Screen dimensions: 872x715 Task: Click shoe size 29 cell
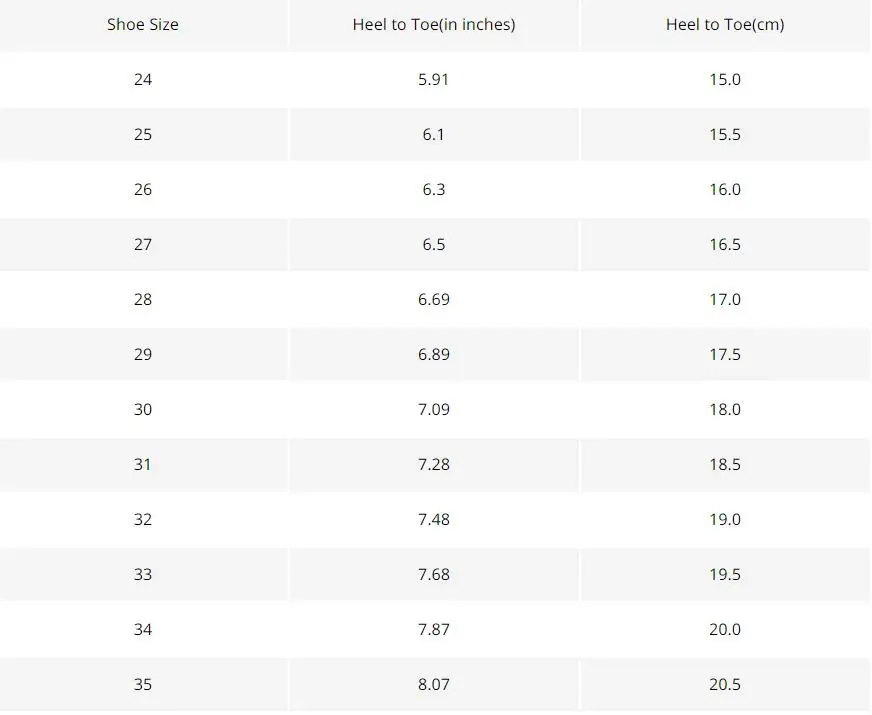(143, 355)
